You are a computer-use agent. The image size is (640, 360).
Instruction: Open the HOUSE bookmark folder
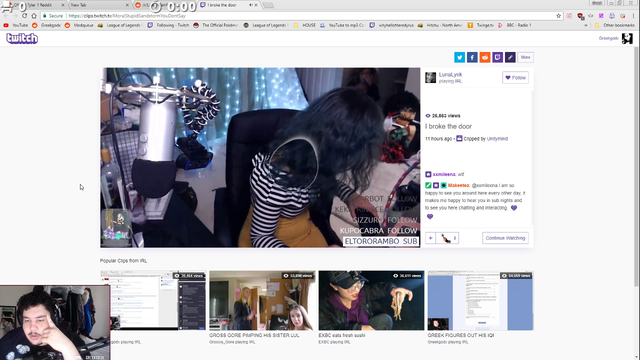point(304,25)
